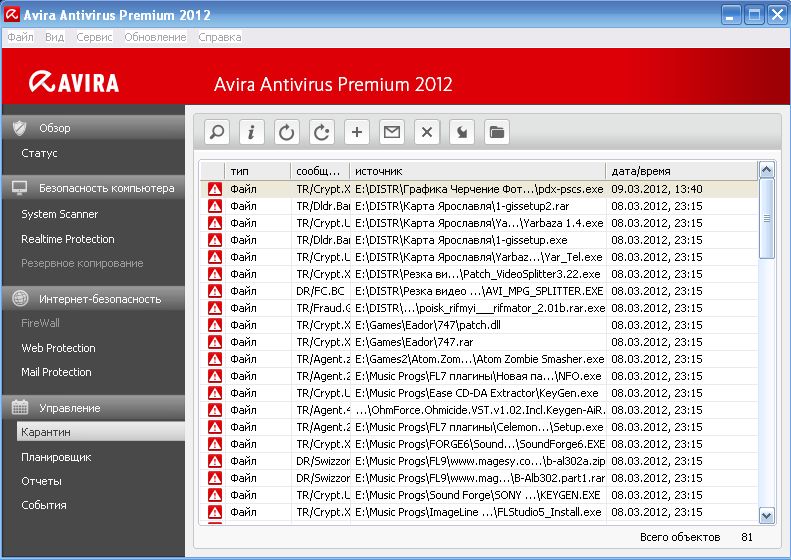This screenshot has width=791, height=560.
Task: Click the copy object arrow toolbar icon
Action: tap(462, 133)
